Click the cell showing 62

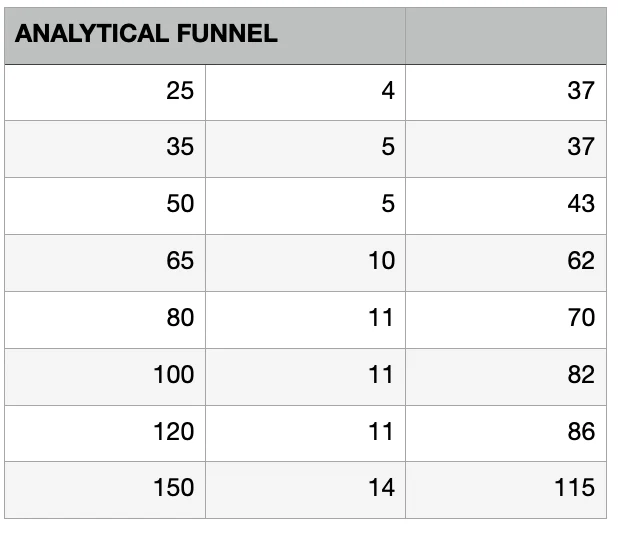506,263
